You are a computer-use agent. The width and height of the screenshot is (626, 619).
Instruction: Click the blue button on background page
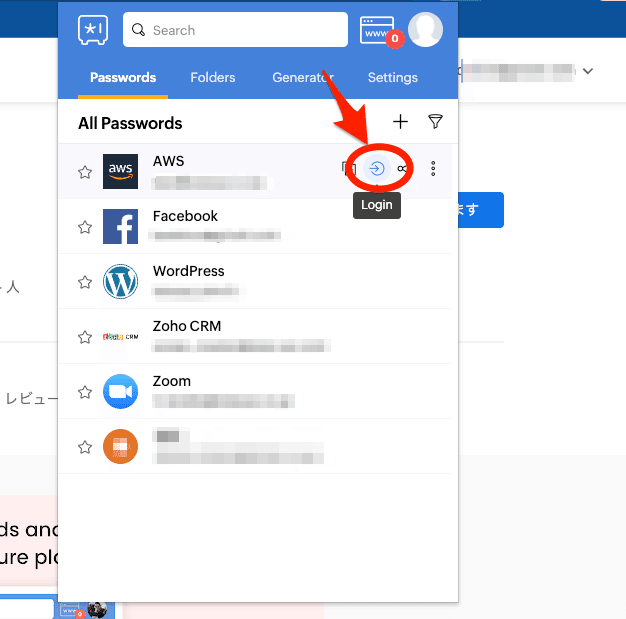pos(481,210)
